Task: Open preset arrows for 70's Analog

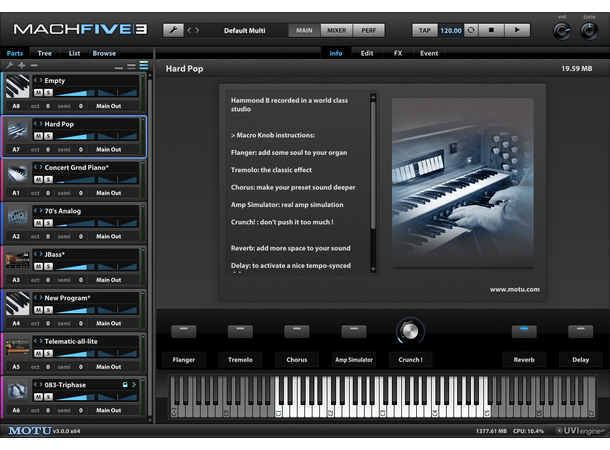Action: coord(38,210)
